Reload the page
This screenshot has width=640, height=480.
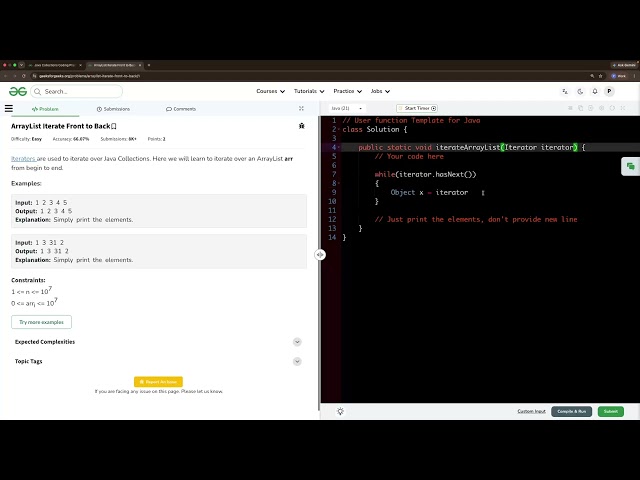[x=24, y=76]
